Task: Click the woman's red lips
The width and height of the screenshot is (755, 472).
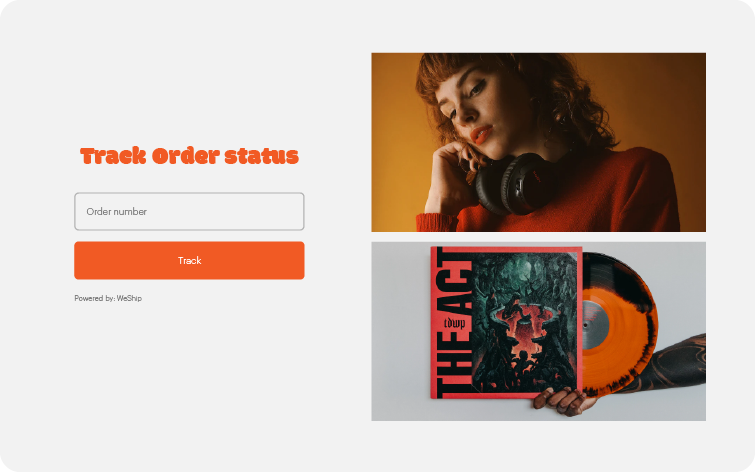Action: 481,134
